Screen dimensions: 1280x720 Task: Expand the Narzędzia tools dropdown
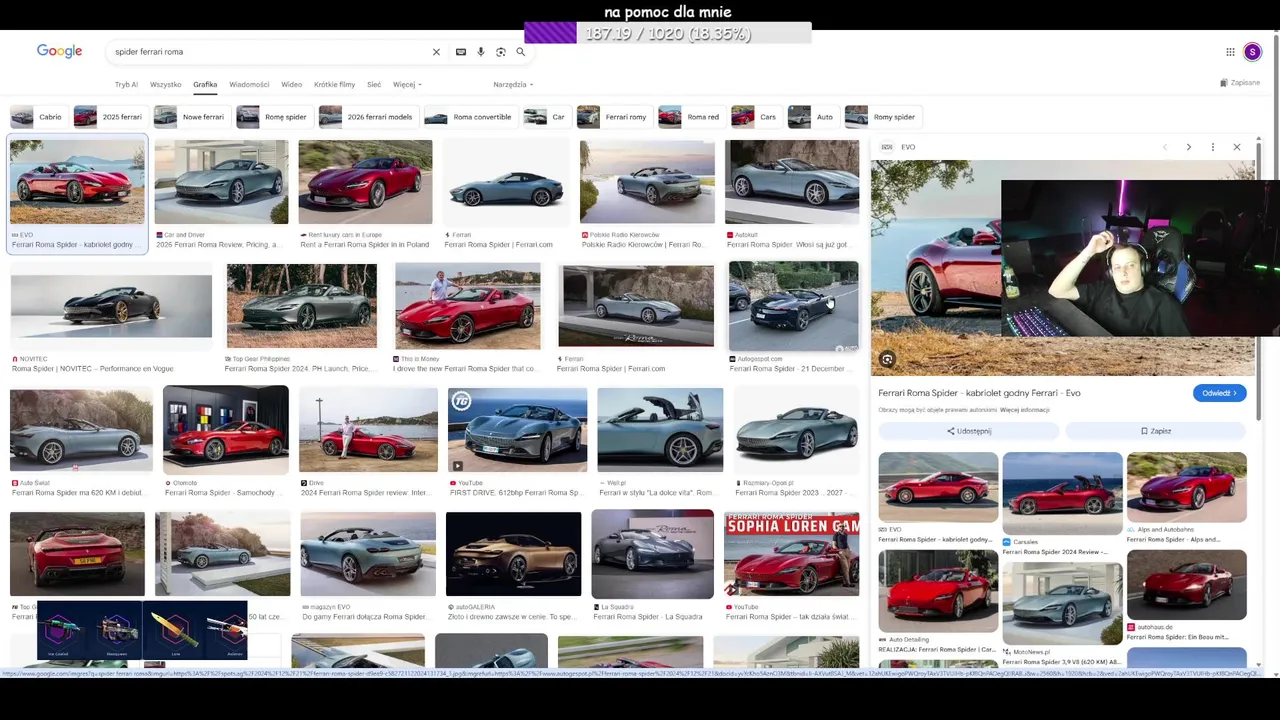point(513,85)
